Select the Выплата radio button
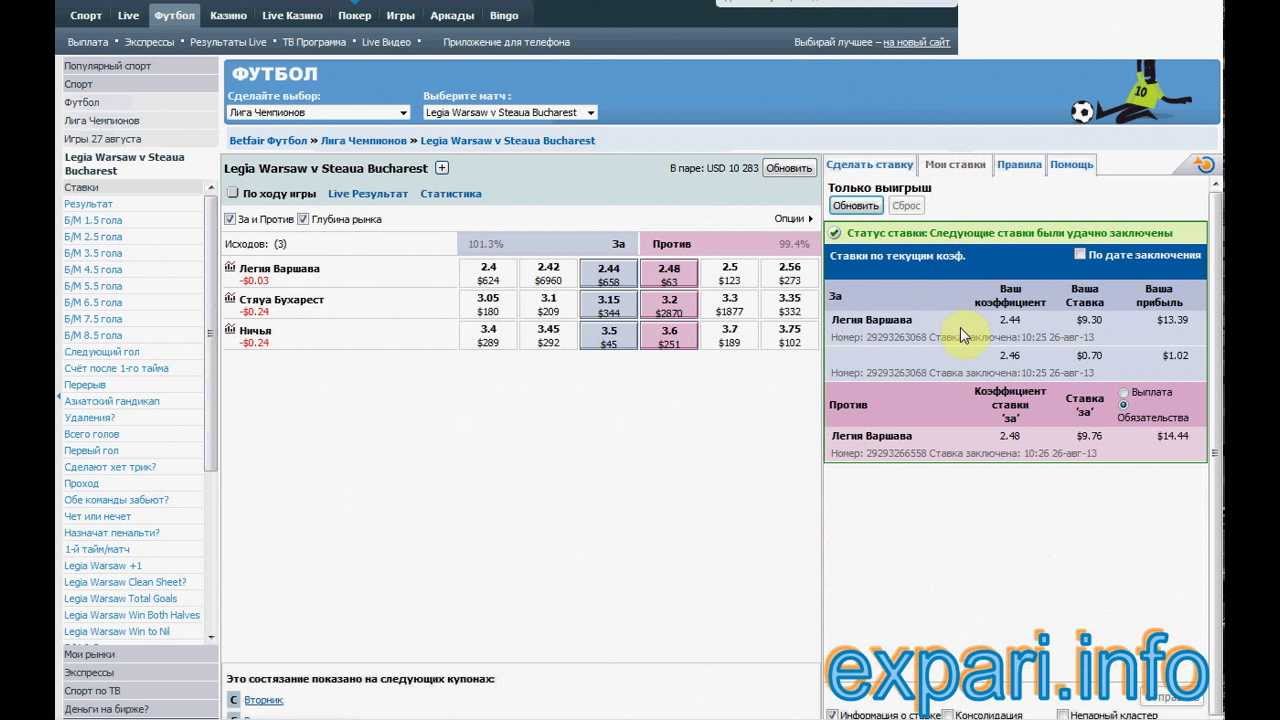 pyautogui.click(x=1123, y=393)
